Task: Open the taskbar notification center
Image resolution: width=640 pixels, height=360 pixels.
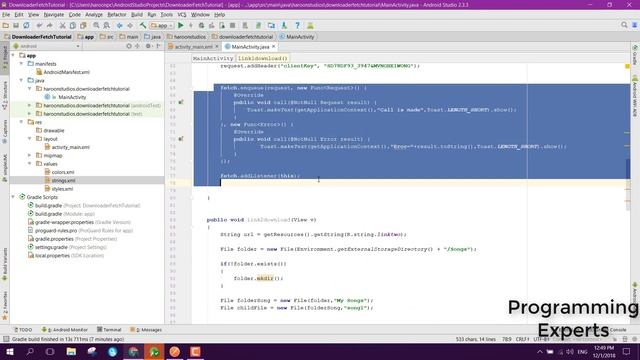Action: [x=627, y=351]
